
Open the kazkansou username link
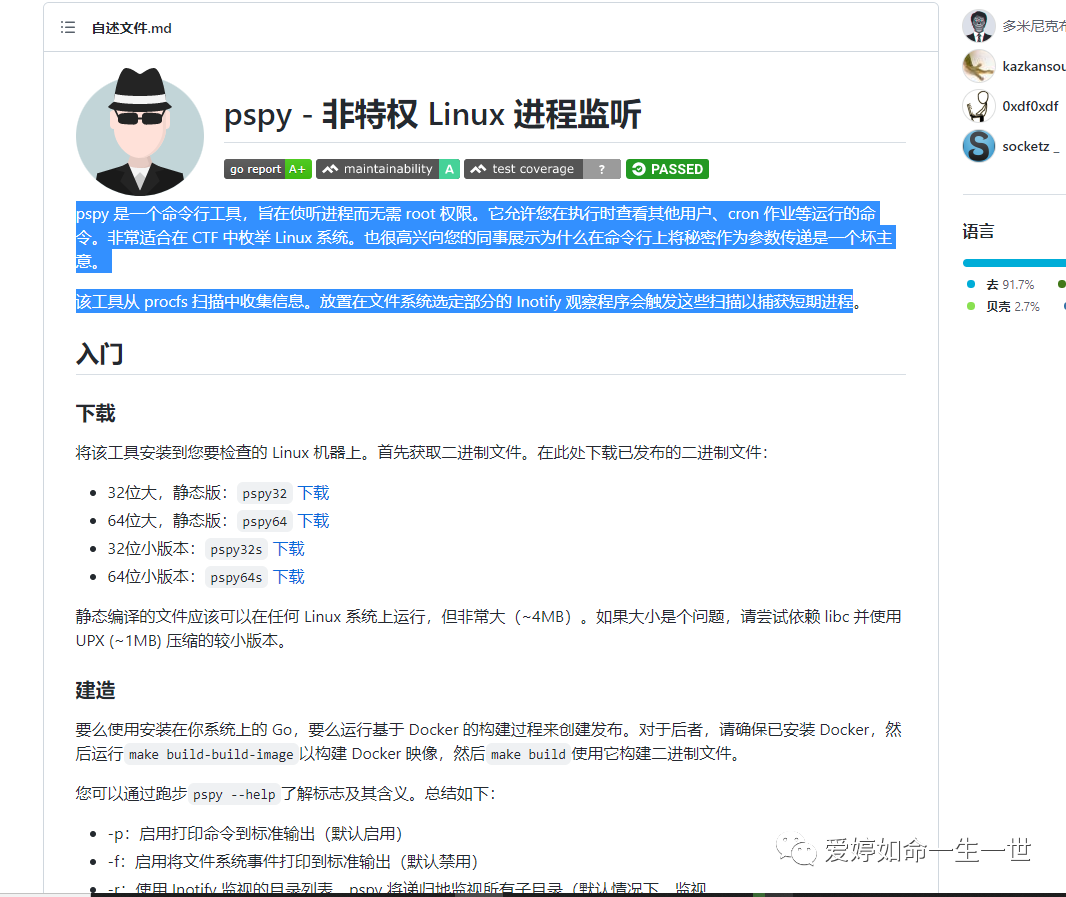1034,66
